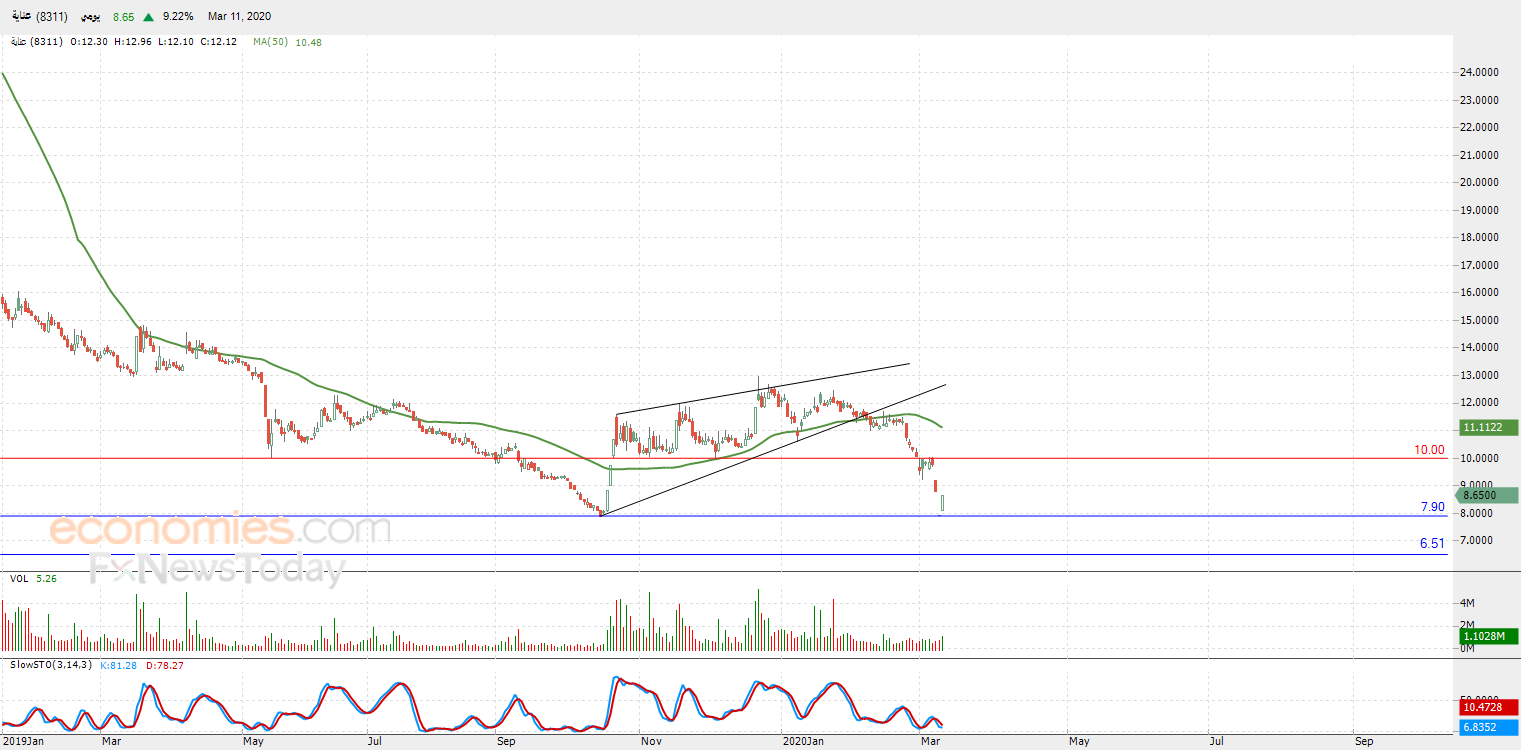Click the last price 8.65 in header
This screenshot has width=1521, height=750.
[x=124, y=17]
